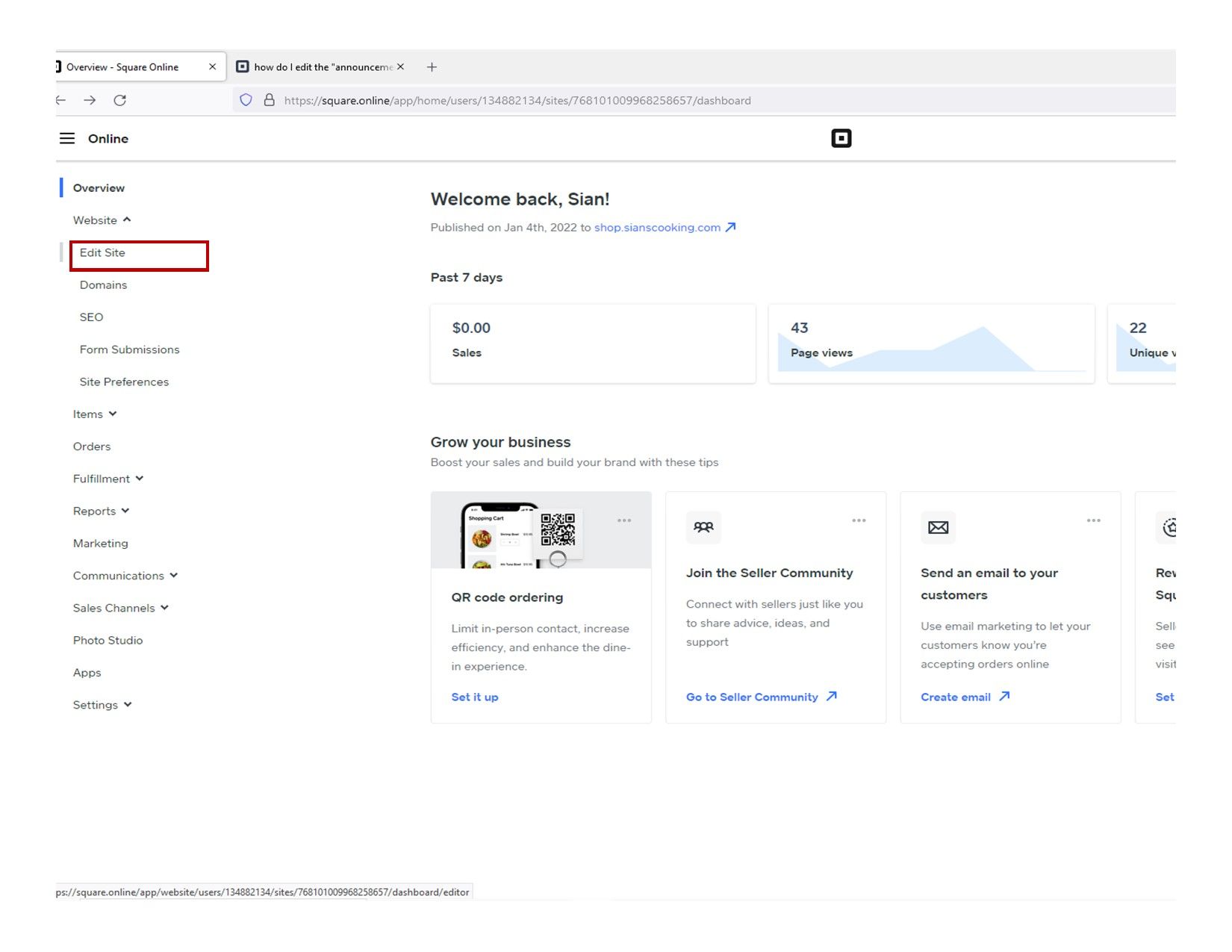Reload the page with refresh icon
The image size is (1232, 952).
tap(119, 100)
